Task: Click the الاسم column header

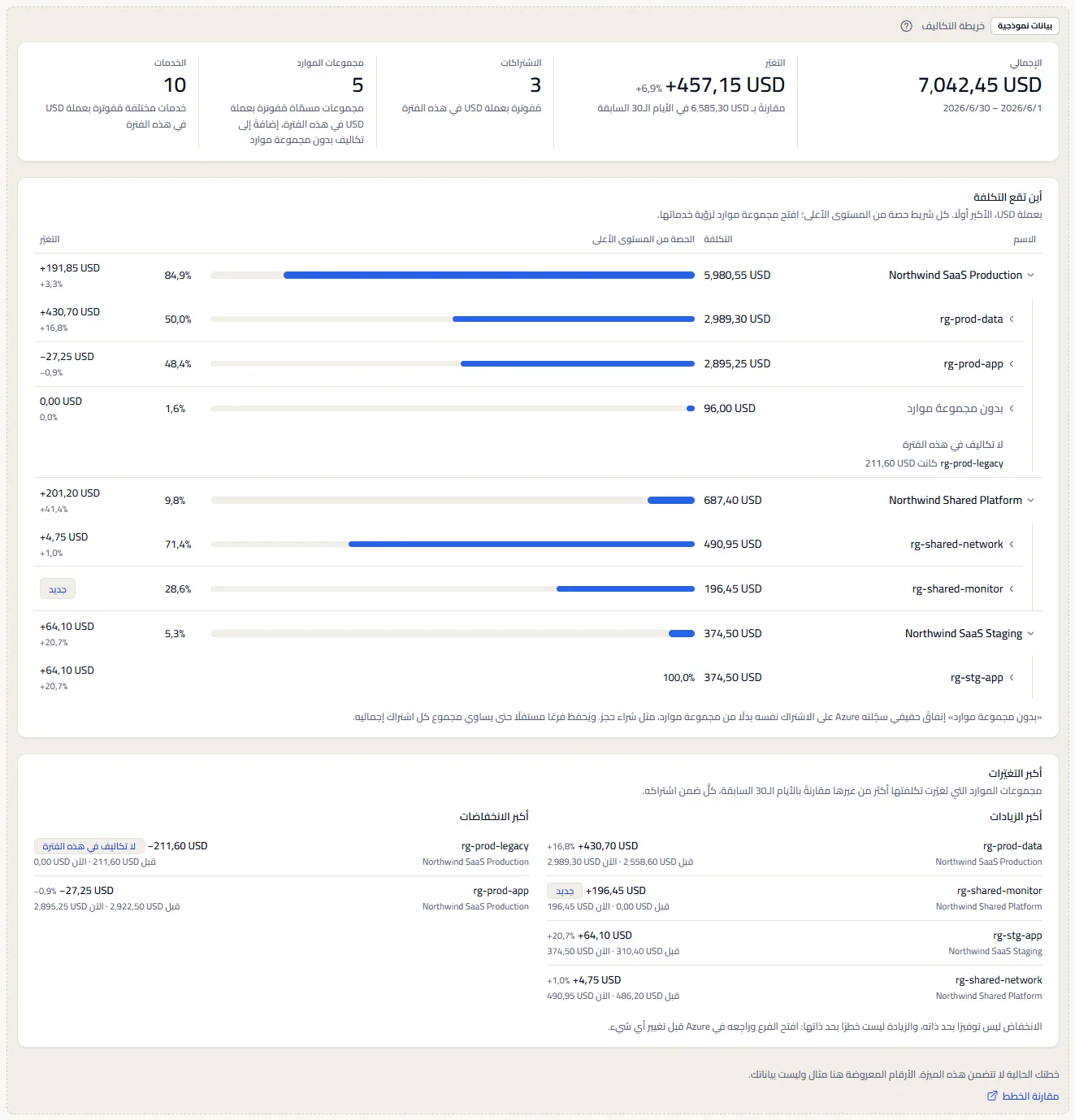Action: 1025,240
